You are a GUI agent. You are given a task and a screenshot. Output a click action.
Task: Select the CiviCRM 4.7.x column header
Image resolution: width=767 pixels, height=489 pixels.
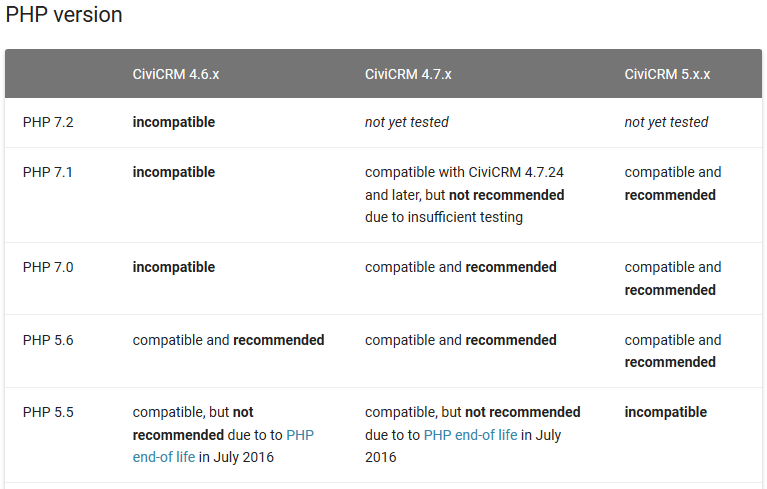pos(408,74)
